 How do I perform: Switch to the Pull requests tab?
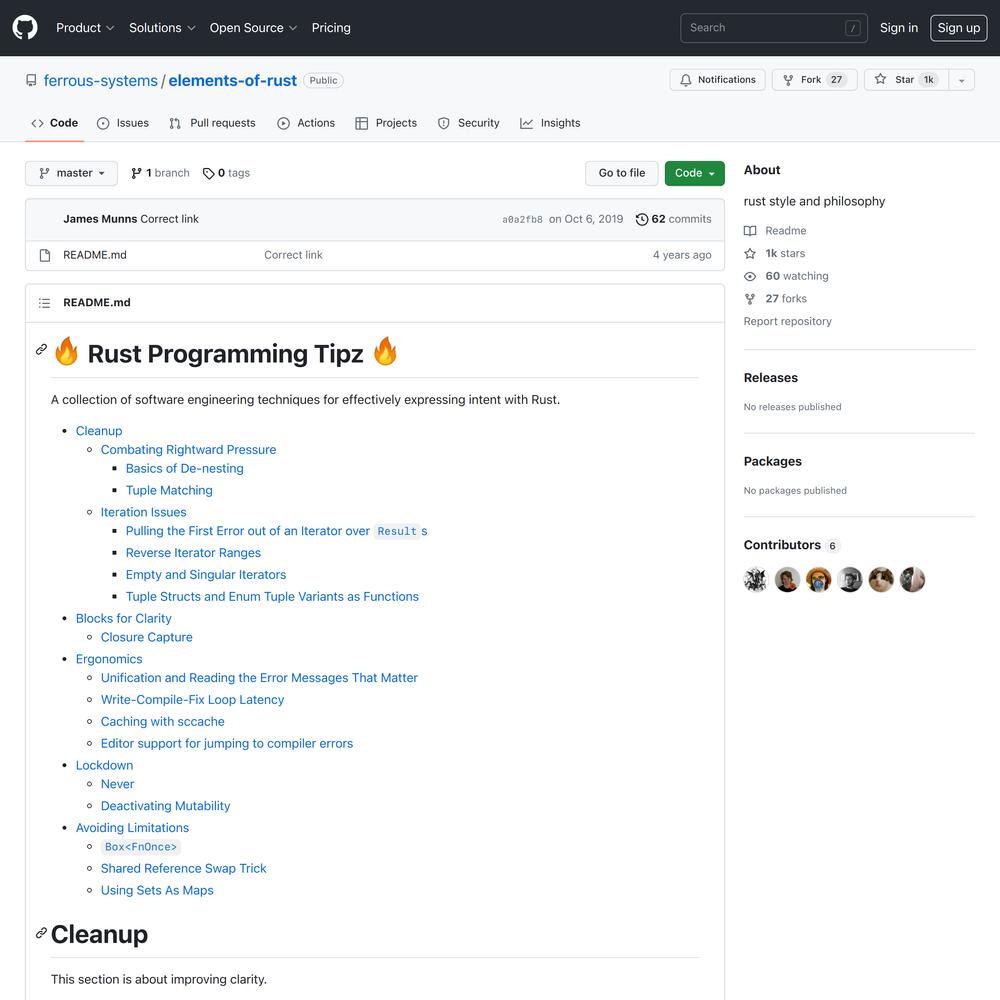click(212, 123)
